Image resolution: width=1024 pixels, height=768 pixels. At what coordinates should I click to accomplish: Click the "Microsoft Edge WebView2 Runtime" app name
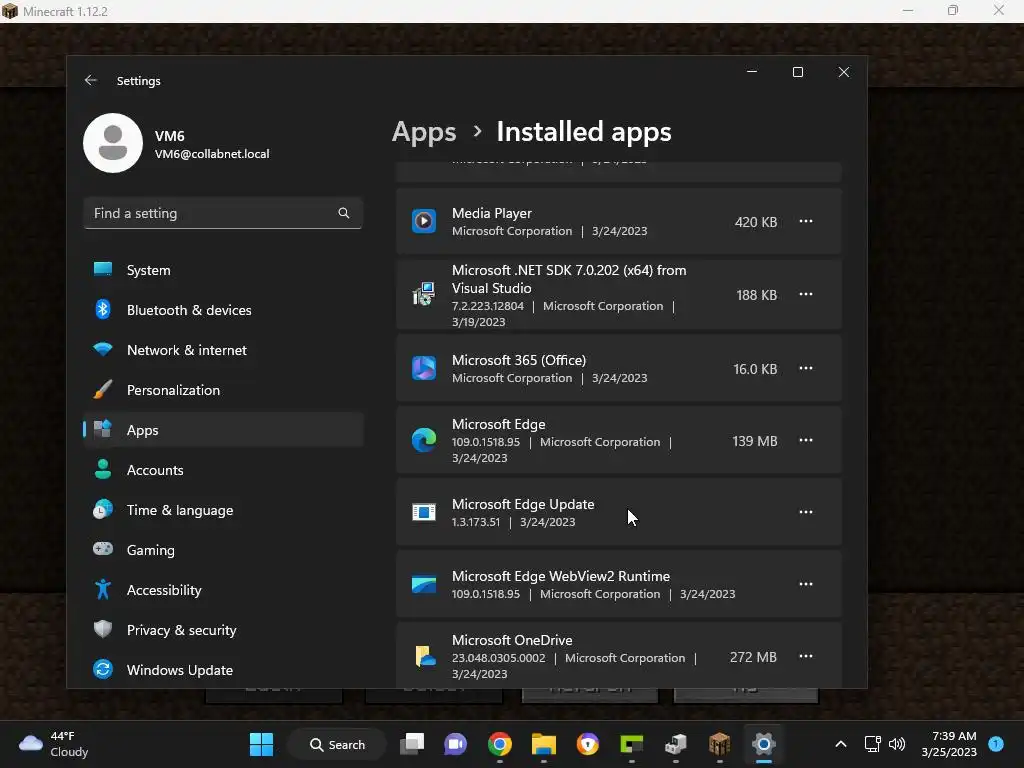point(561,576)
